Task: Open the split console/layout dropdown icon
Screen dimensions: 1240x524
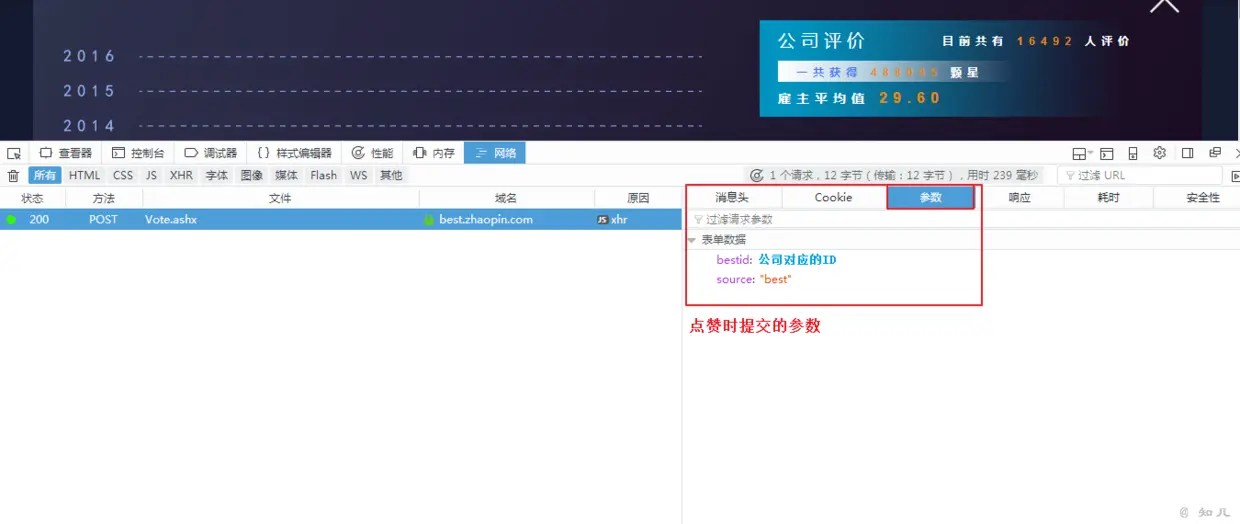Action: (1082, 153)
